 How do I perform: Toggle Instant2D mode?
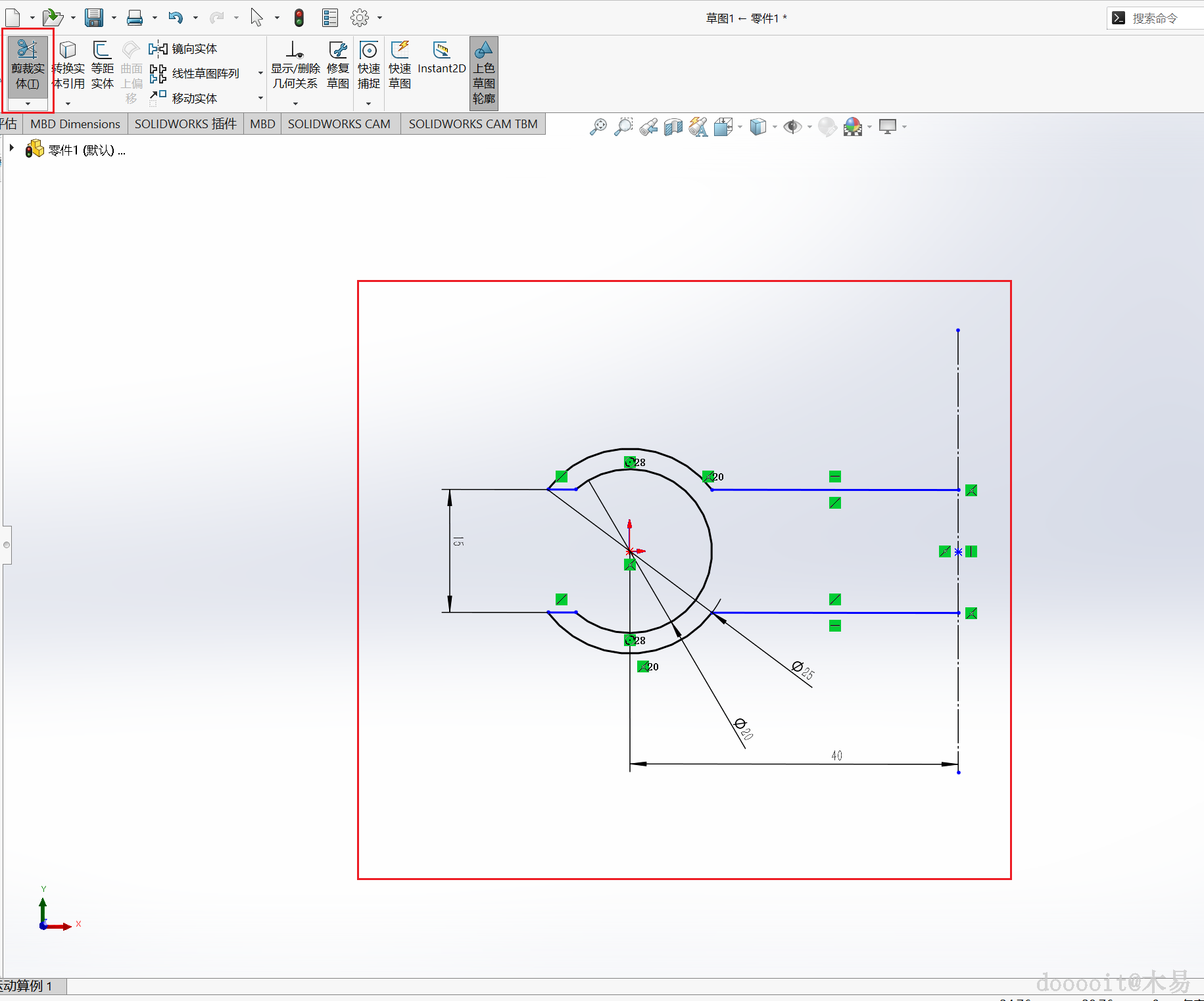point(441,59)
